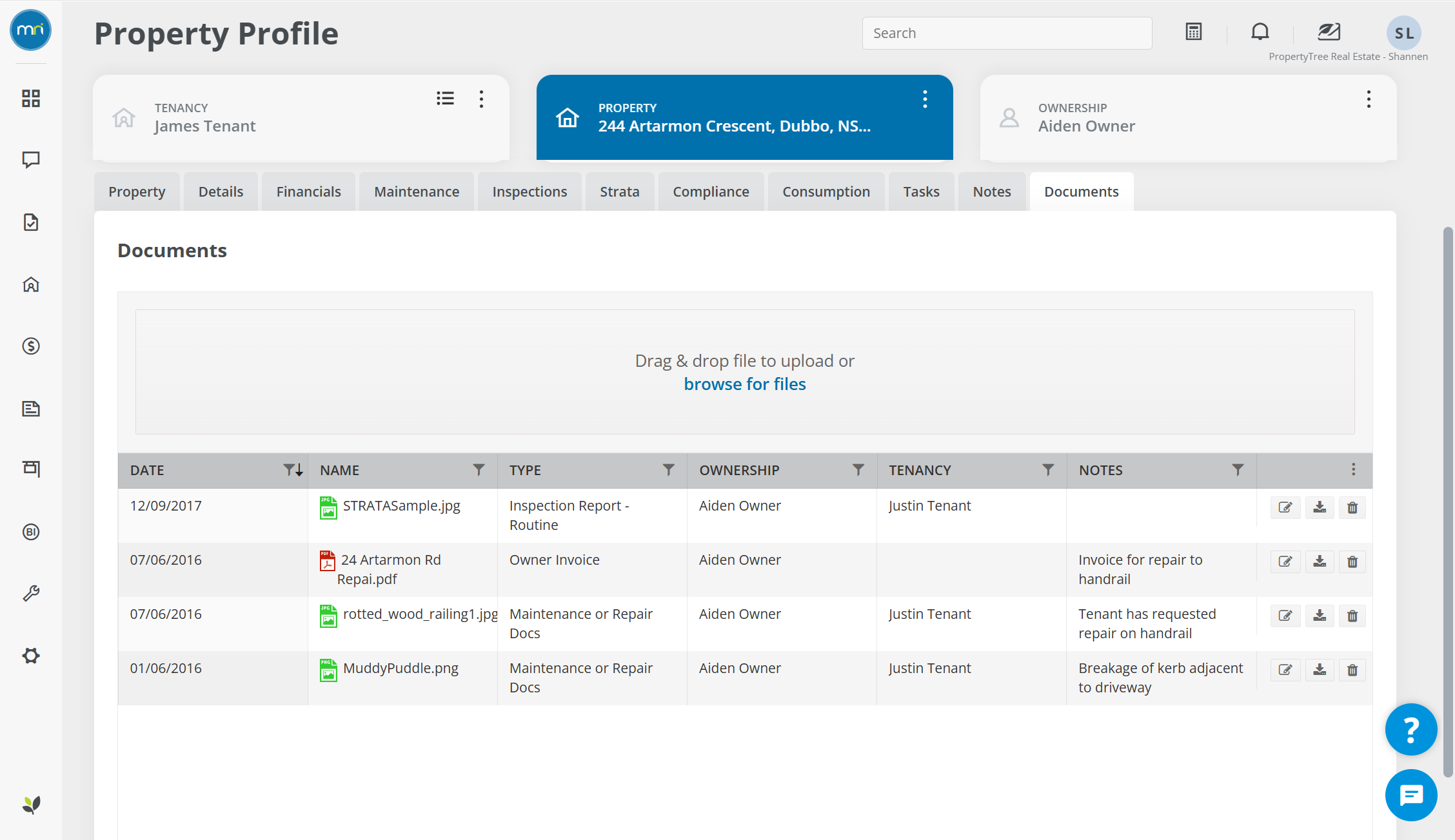
Task: Download the STRATASample.jpg document
Action: pos(1320,507)
